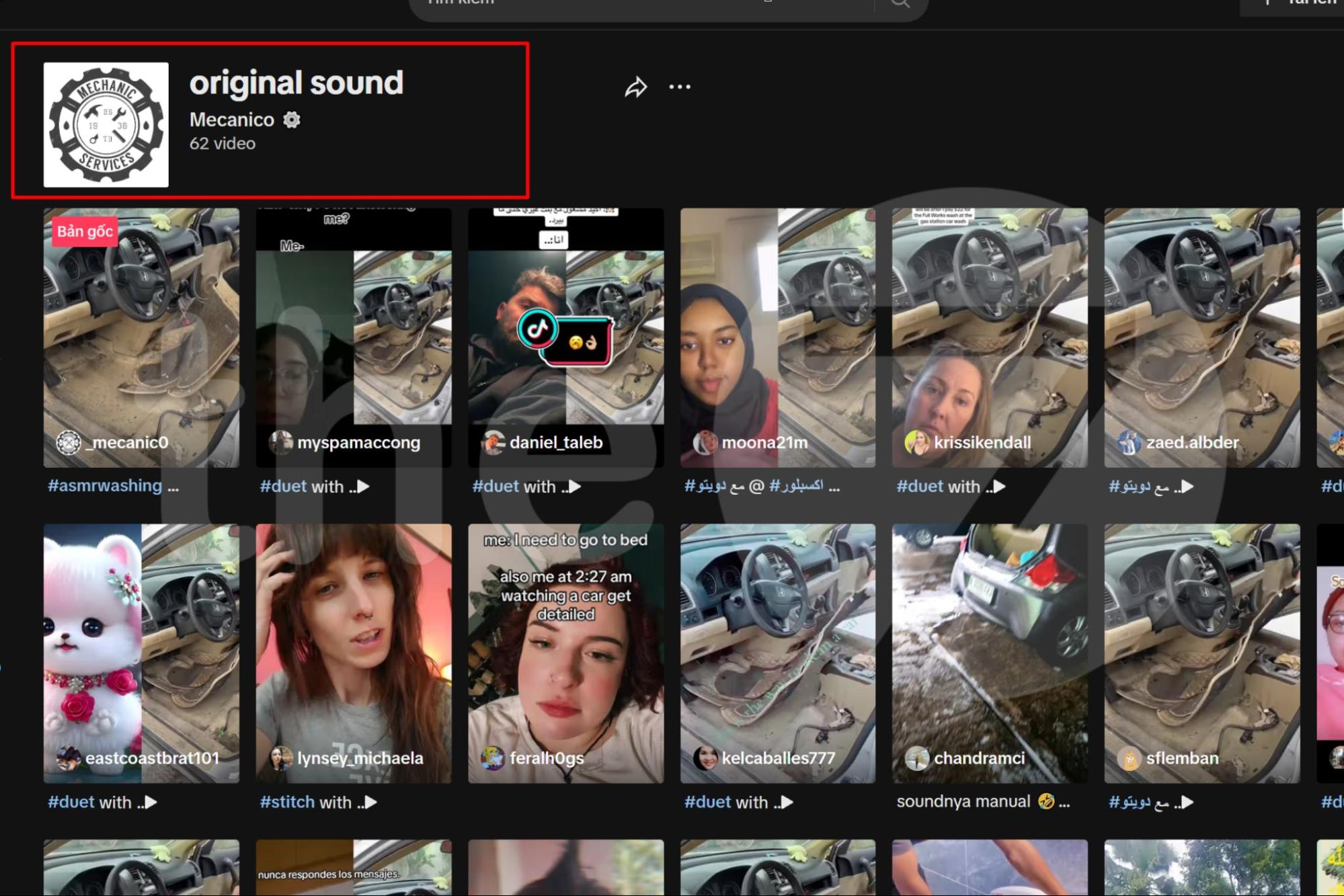Open _mecanic0's profile avatar
Screen dimensions: 1344x896
coord(69,442)
